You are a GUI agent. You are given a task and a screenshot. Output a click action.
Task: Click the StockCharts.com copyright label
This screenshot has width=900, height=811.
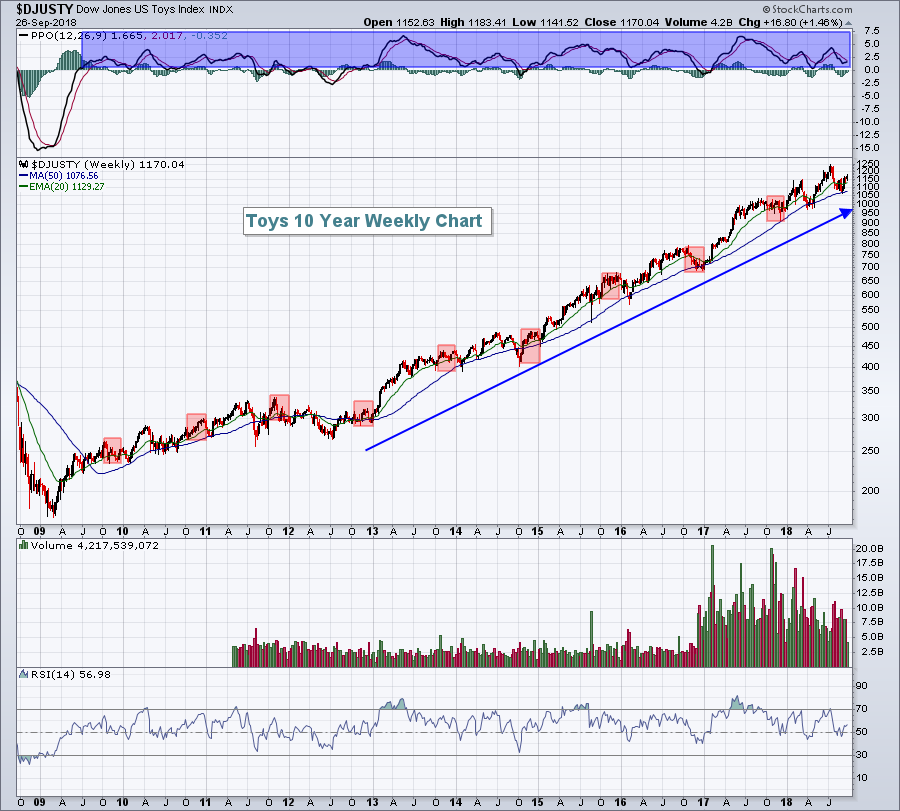pos(808,9)
